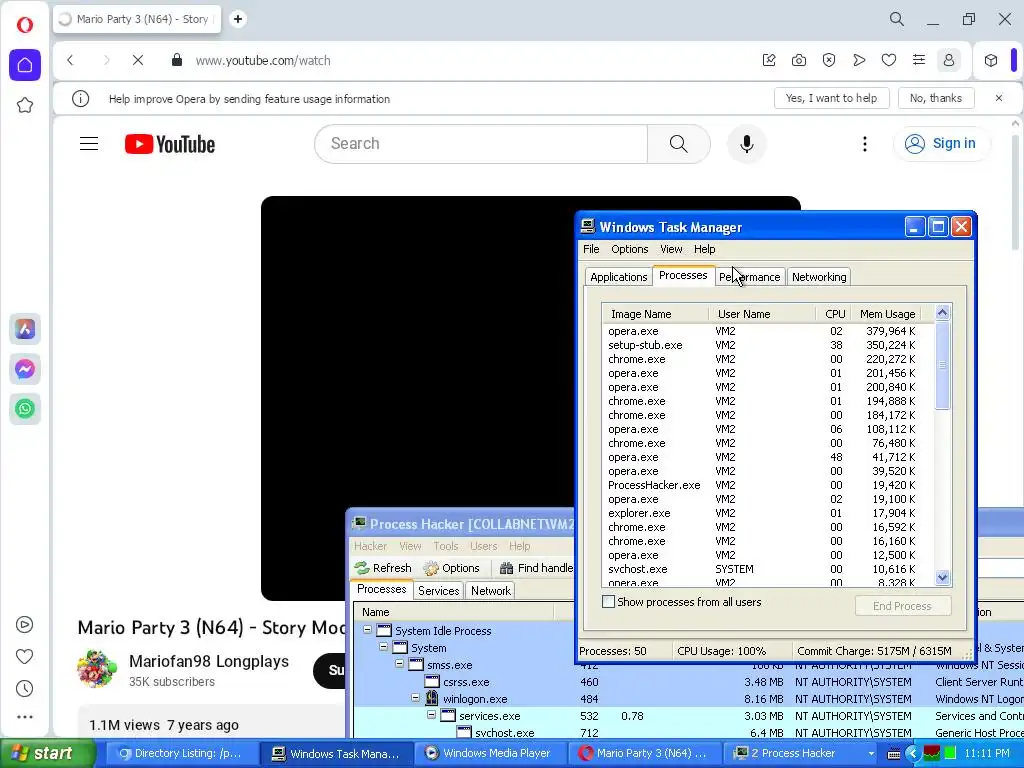Image resolution: width=1024 pixels, height=768 pixels.
Task: Click YouTube voice search microphone
Action: [746, 144]
